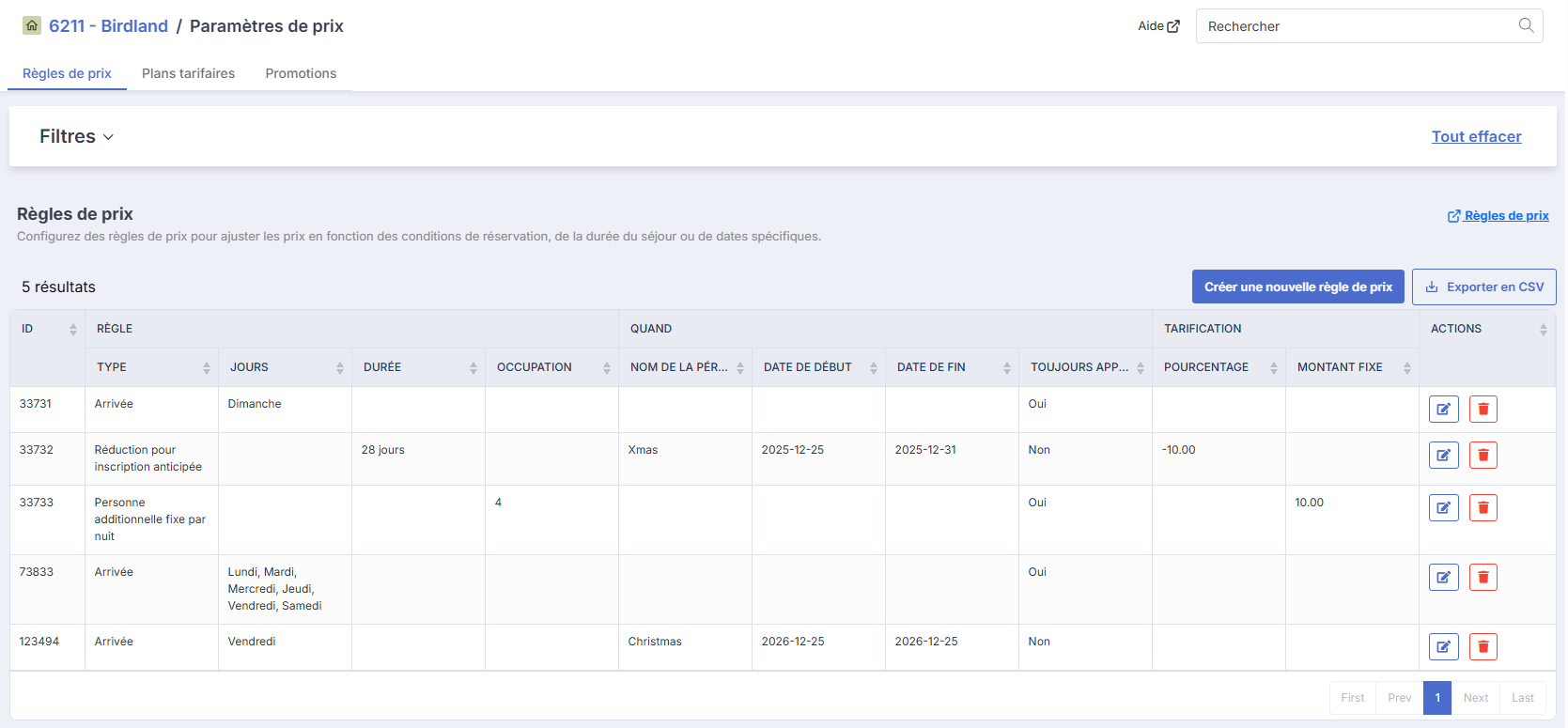This screenshot has width=1568, height=728.
Task: Click Créer une nouvelle règle de prix
Action: (1298, 287)
